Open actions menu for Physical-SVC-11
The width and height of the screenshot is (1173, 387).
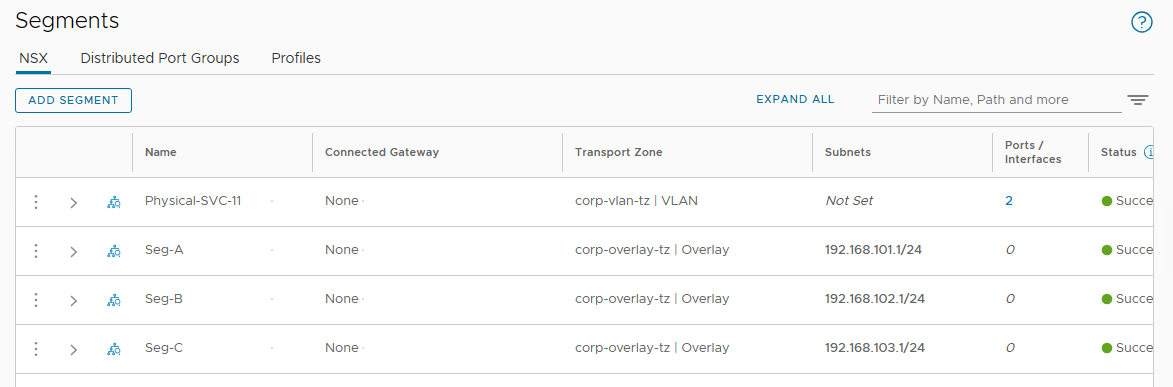coord(36,201)
